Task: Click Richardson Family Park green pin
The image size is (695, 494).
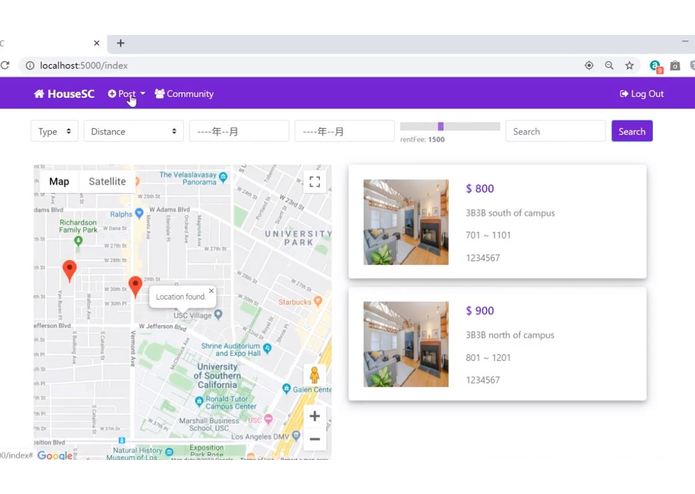Action: point(78,241)
